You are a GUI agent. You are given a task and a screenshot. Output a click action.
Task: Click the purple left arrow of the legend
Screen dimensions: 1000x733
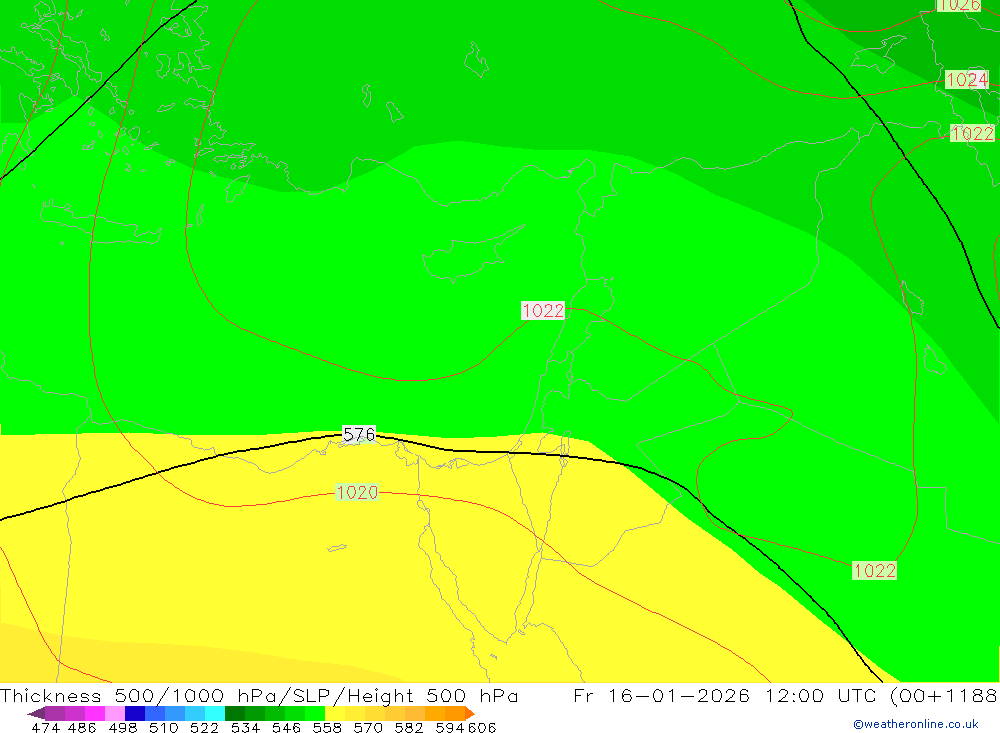pos(35,713)
